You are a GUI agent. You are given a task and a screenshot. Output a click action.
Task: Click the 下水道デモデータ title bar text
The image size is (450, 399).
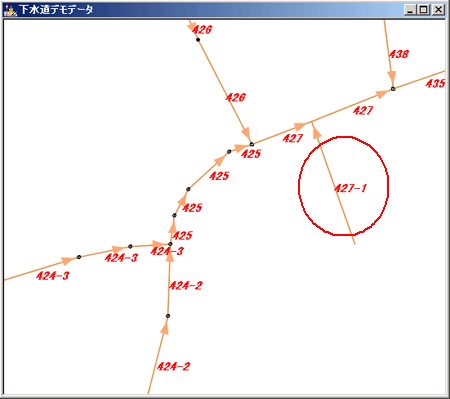coord(56,10)
